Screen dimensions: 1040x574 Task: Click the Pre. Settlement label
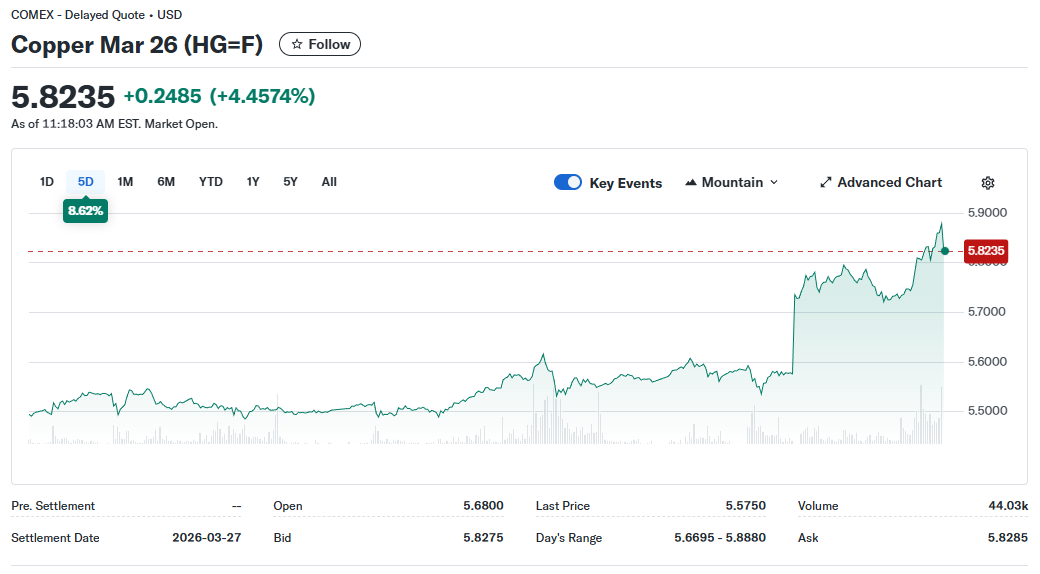pyautogui.click(x=53, y=506)
